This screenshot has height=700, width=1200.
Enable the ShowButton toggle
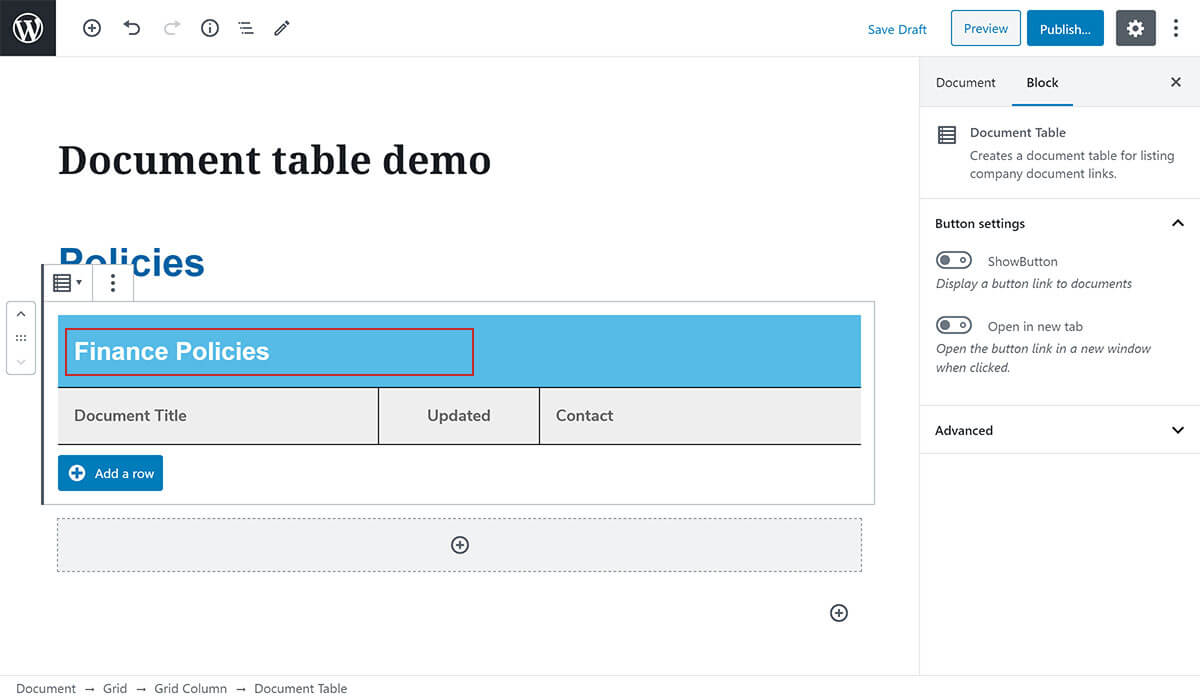click(x=953, y=261)
